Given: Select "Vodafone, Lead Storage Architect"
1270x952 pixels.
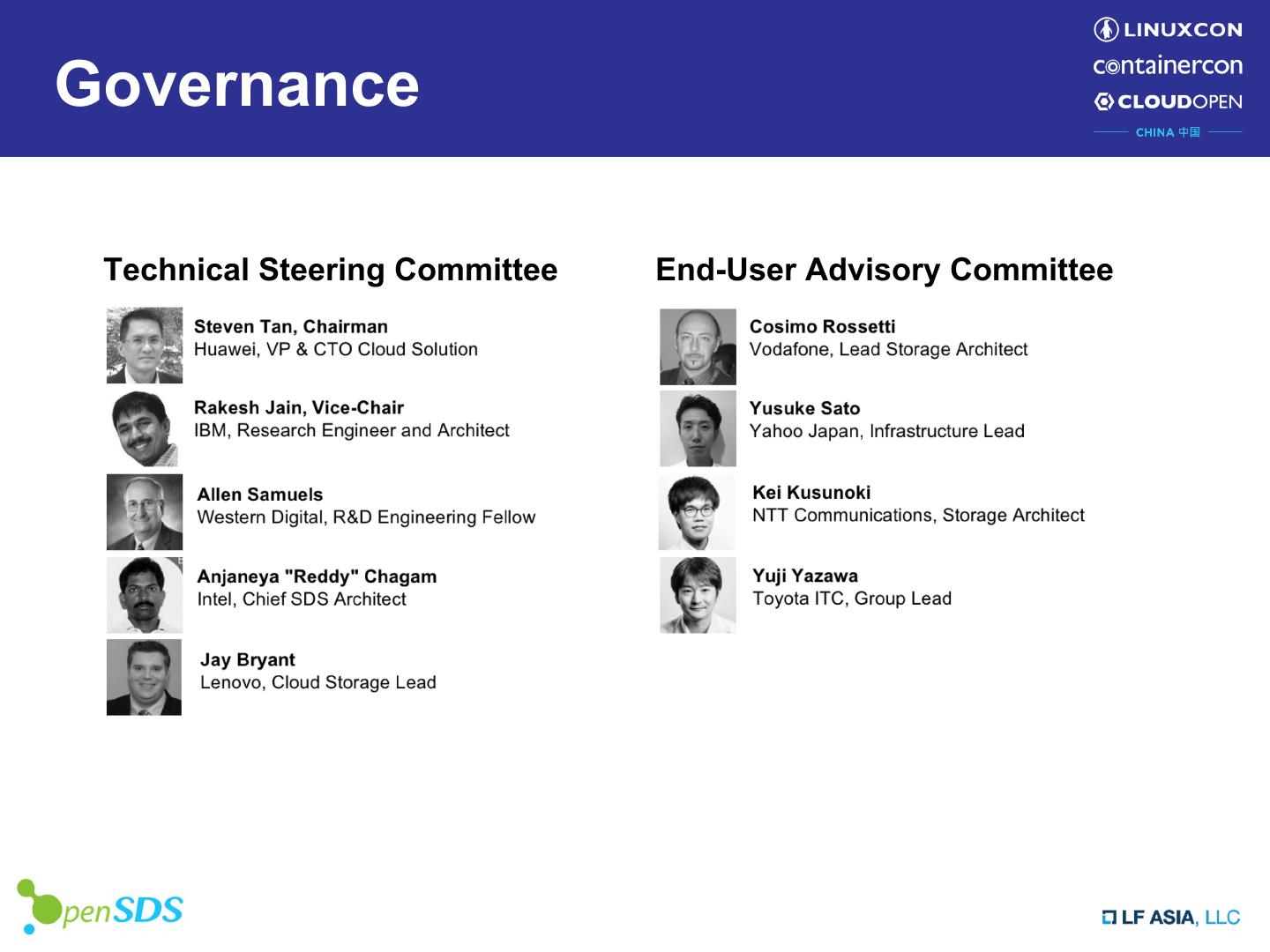Looking at the screenshot, I should [x=889, y=350].
